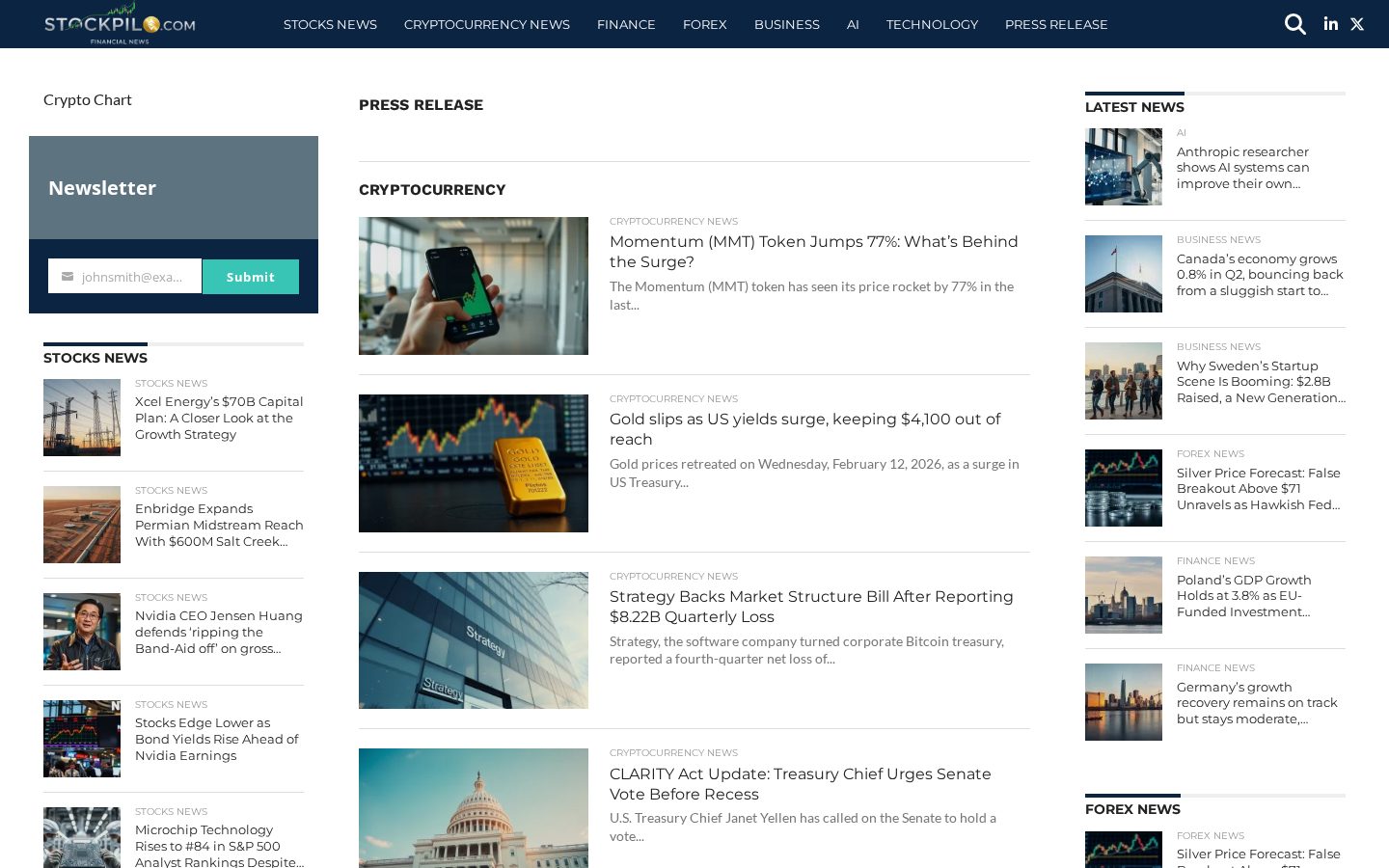This screenshot has height=868, width=1389.
Task: Open Enbridge Expands Permian Midstream article
Action: 219,525
